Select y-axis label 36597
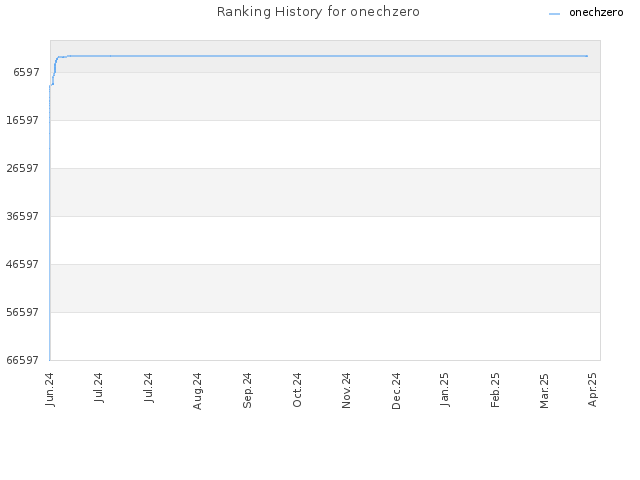This screenshot has width=640, height=480. pyautogui.click(x=22, y=216)
